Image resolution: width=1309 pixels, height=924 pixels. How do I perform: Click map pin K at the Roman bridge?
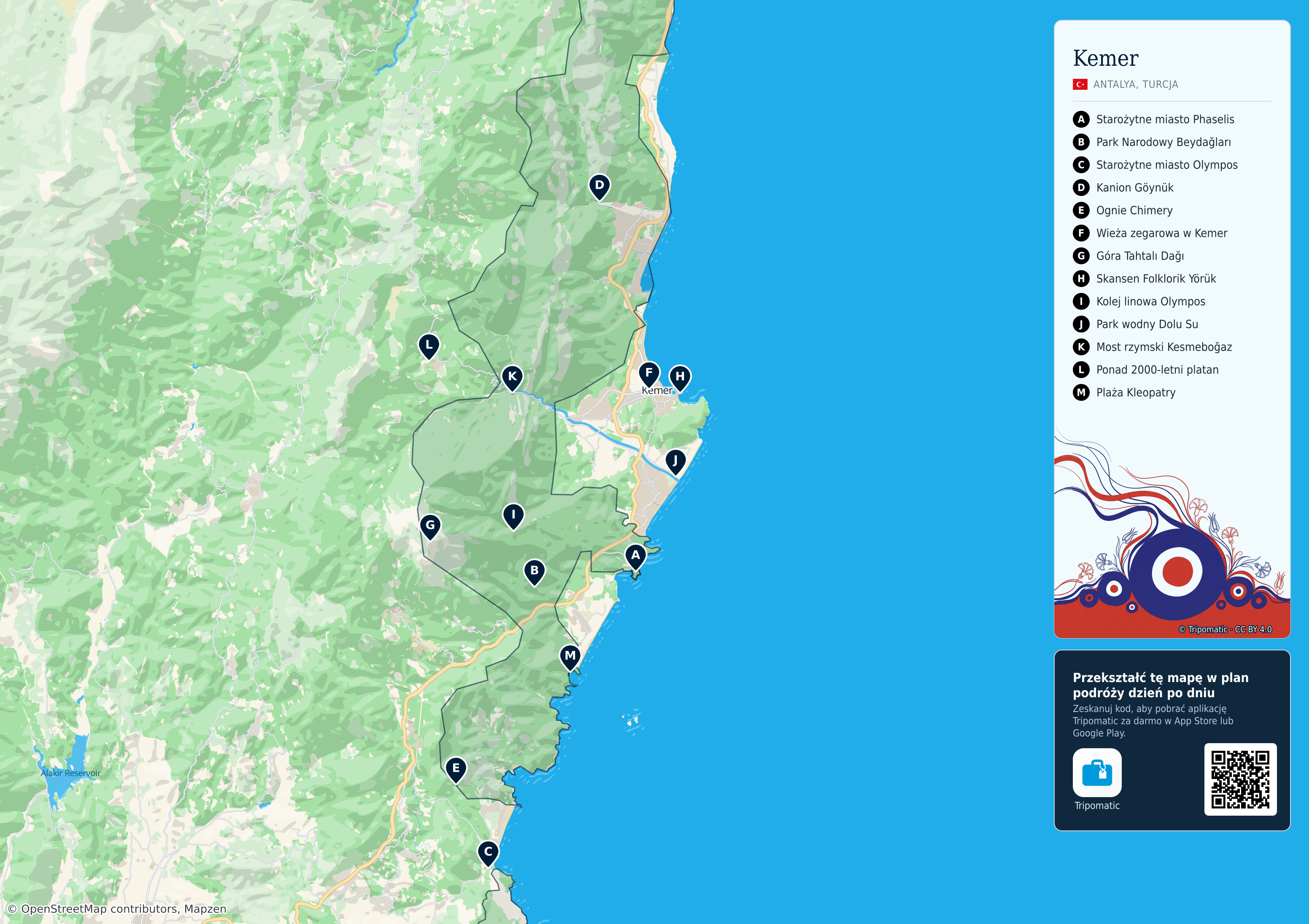[x=512, y=378]
